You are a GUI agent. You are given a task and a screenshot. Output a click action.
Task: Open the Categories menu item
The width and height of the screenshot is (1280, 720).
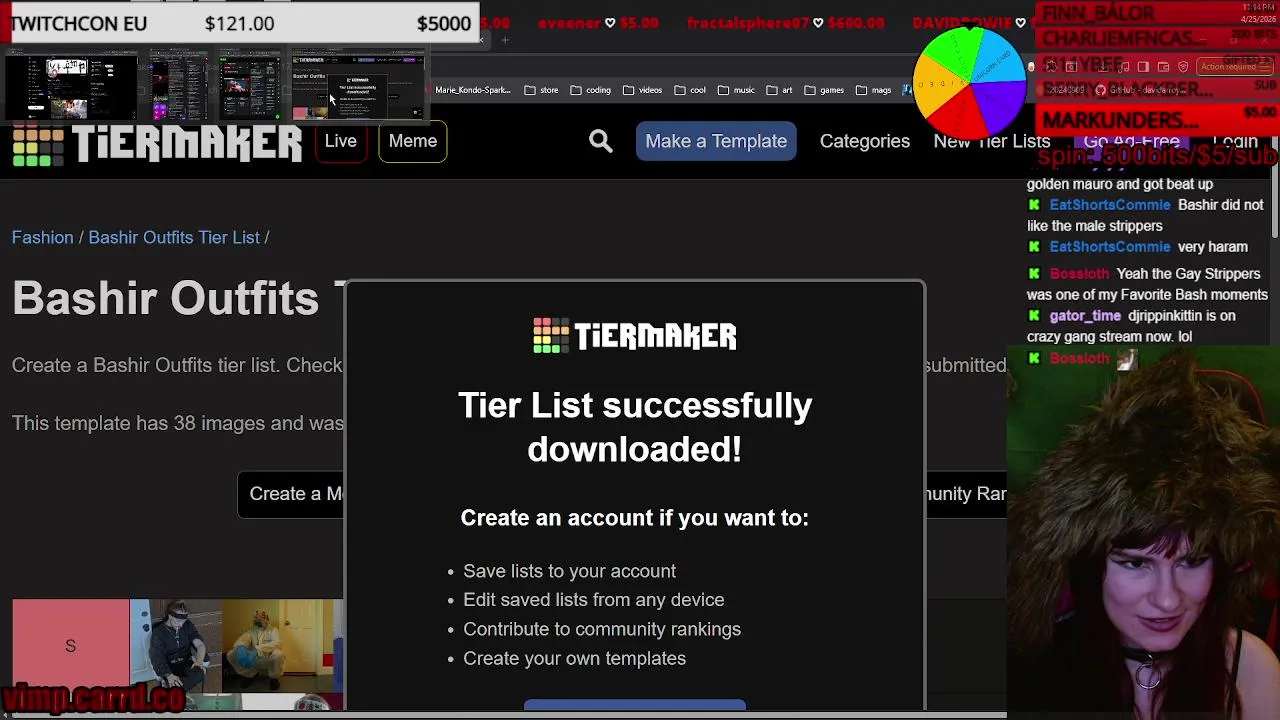[865, 141]
